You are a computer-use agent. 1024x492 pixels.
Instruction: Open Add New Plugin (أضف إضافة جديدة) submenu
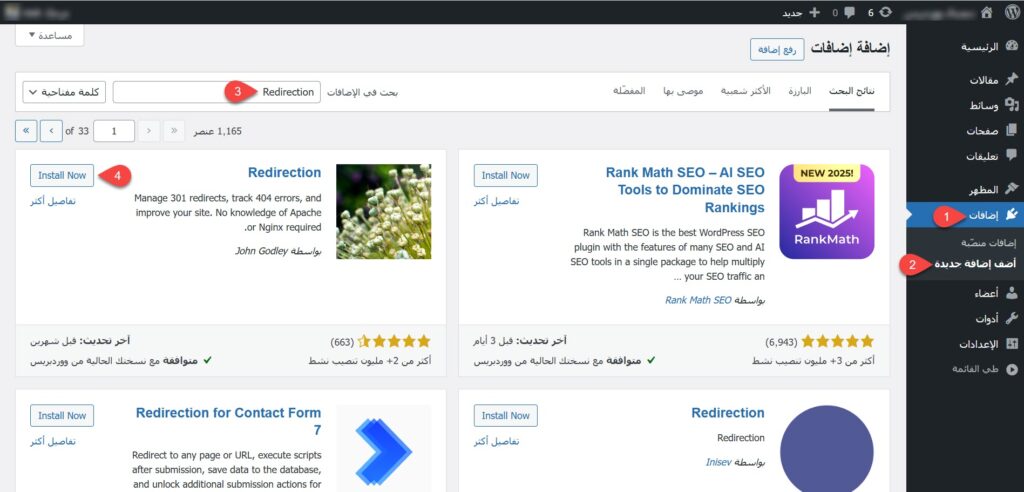pyautogui.click(x=976, y=264)
